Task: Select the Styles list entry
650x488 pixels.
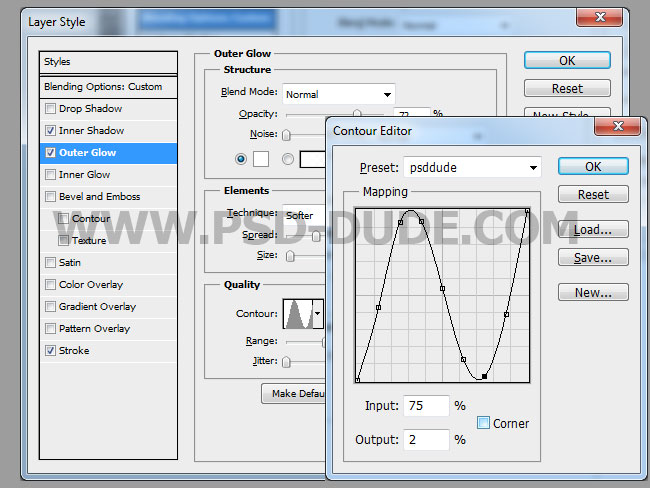Action: (109, 62)
